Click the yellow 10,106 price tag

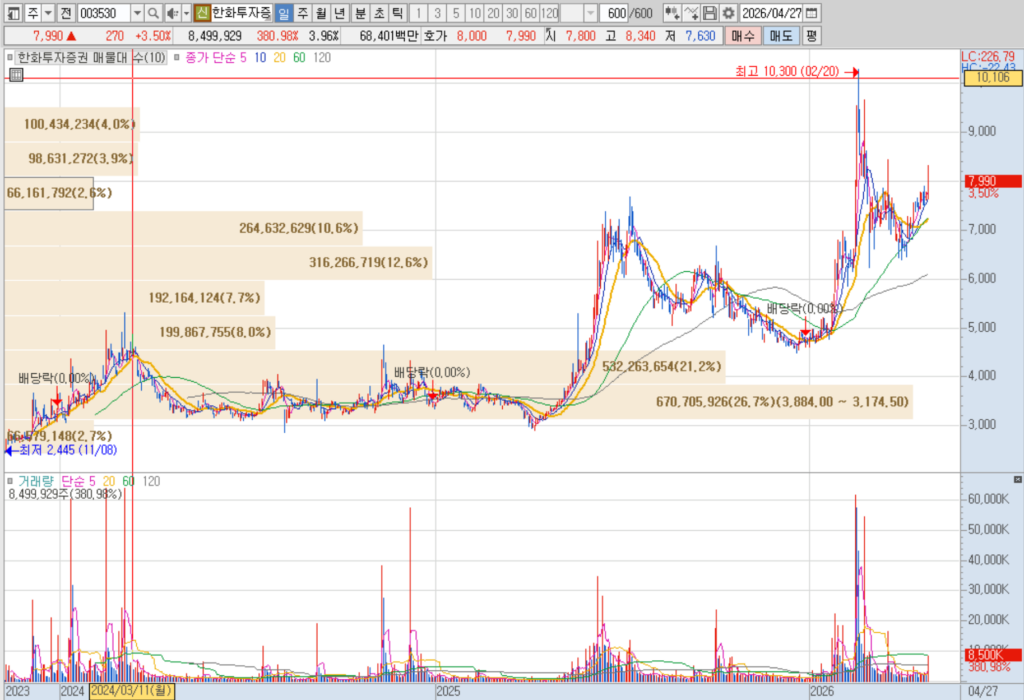click(992, 78)
